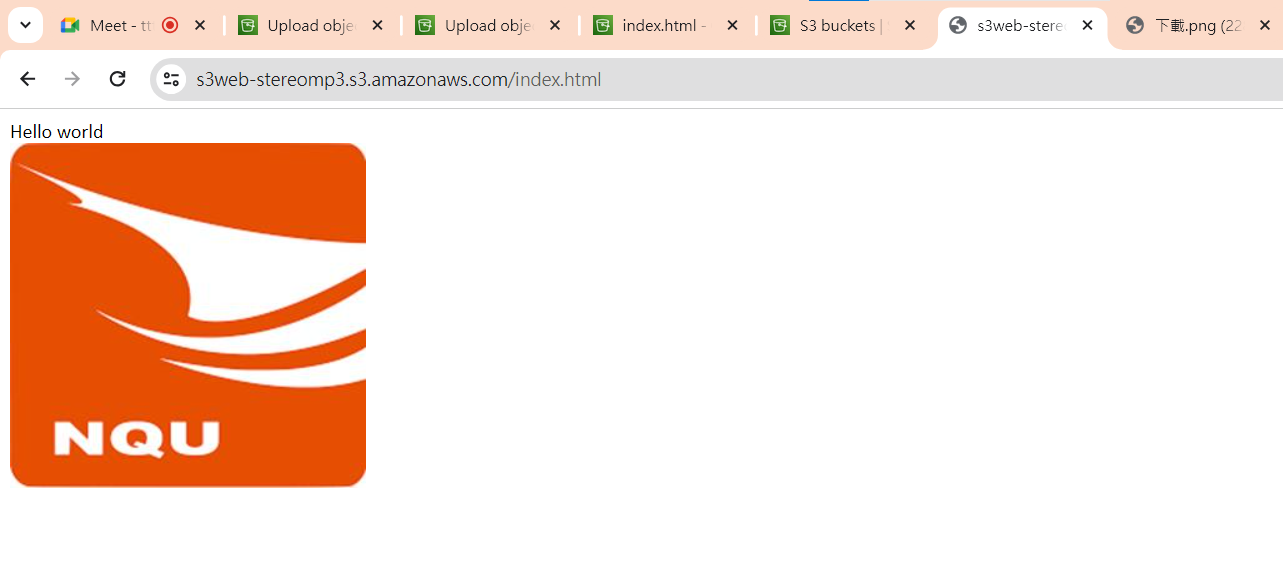Click the recording indicator on Meet tab
Screen dimensions: 1283x577
click(x=170, y=25)
